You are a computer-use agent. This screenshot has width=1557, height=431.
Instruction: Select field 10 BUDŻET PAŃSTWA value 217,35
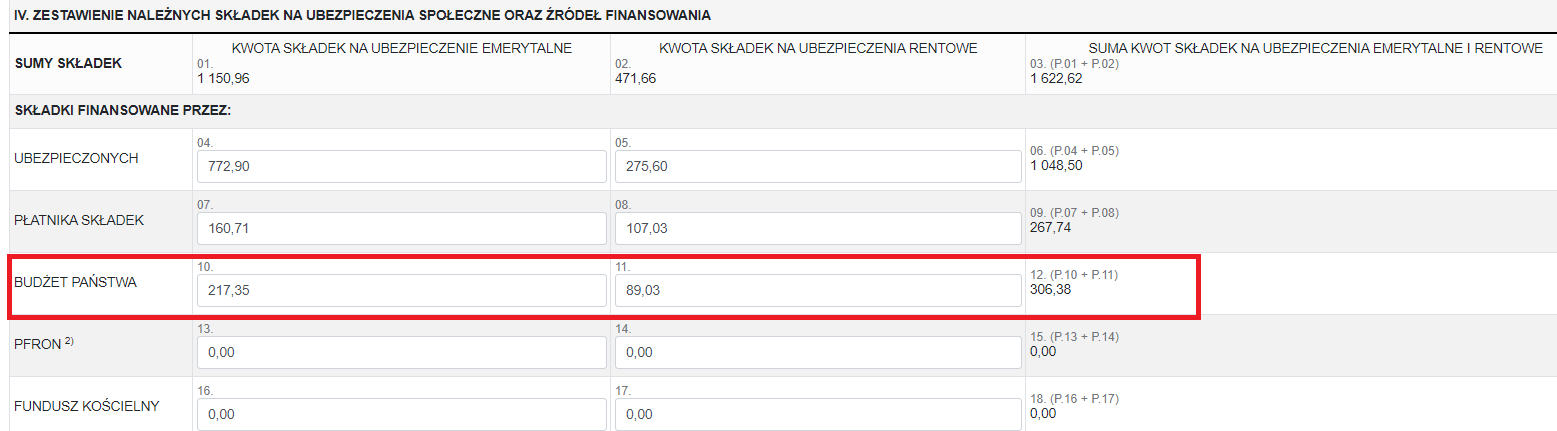[x=402, y=291]
